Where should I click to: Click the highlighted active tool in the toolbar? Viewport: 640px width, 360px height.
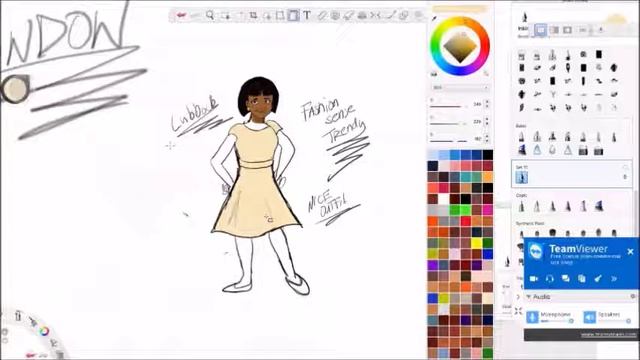point(293,16)
